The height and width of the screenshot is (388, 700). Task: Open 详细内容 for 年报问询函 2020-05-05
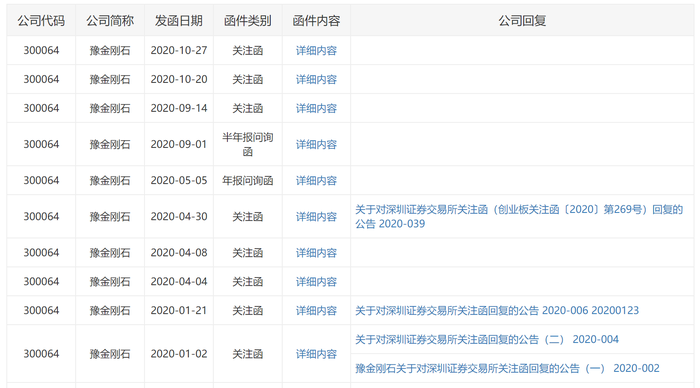pyautogui.click(x=316, y=181)
